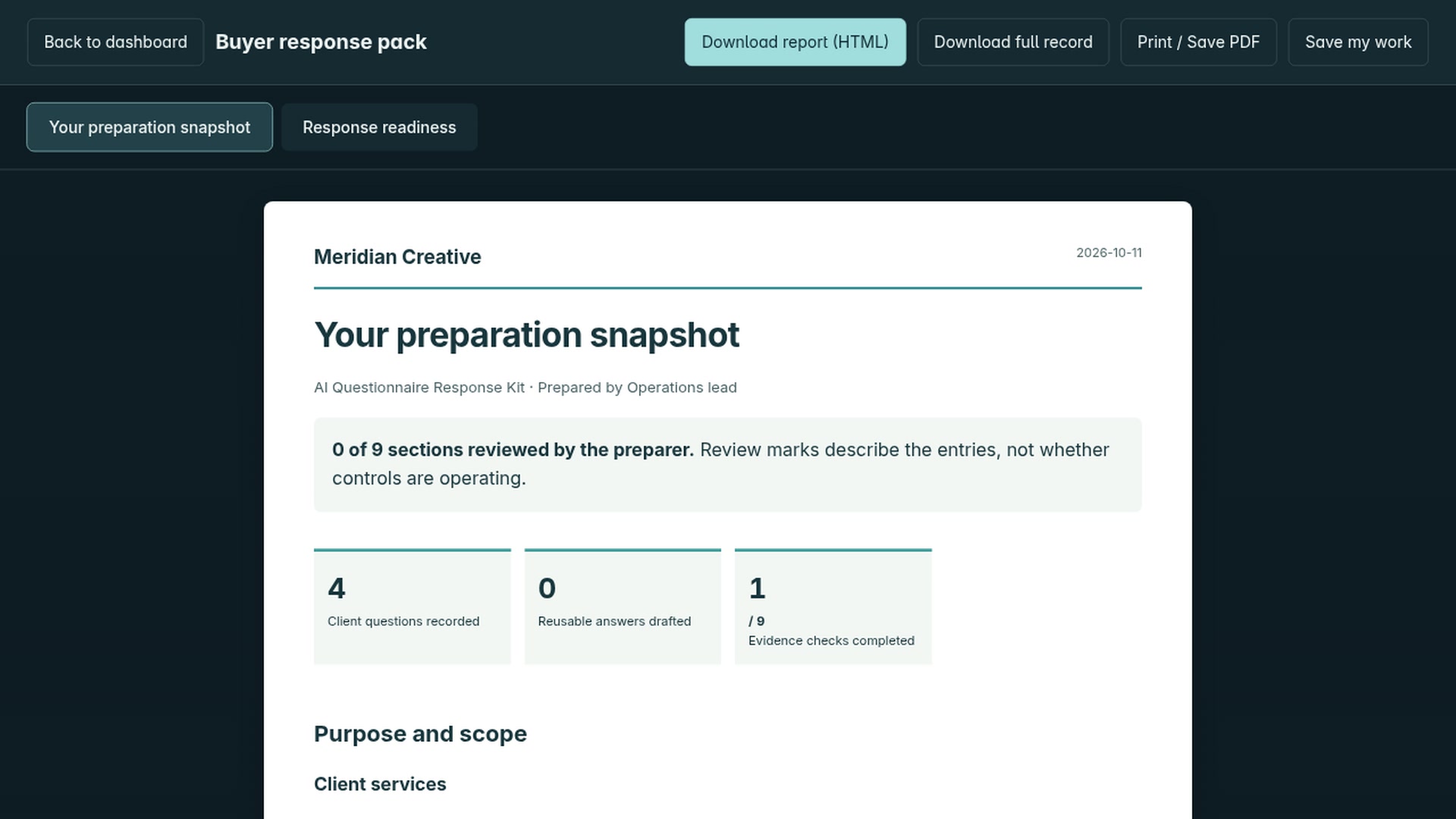Click the Your preparation snapshot heading
The width and height of the screenshot is (1456, 819).
[x=526, y=335]
